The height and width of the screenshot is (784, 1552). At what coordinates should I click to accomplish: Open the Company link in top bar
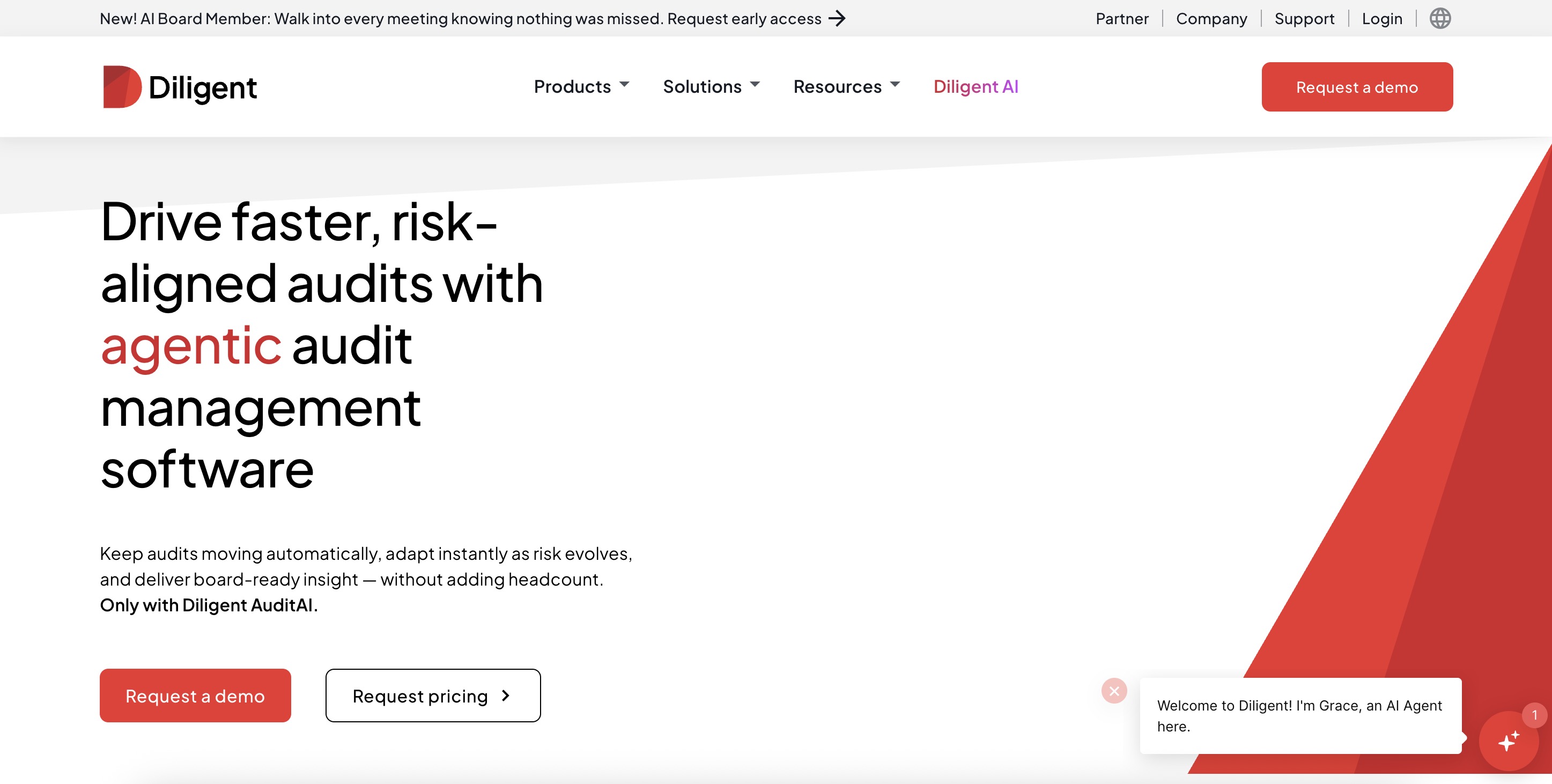click(1211, 19)
